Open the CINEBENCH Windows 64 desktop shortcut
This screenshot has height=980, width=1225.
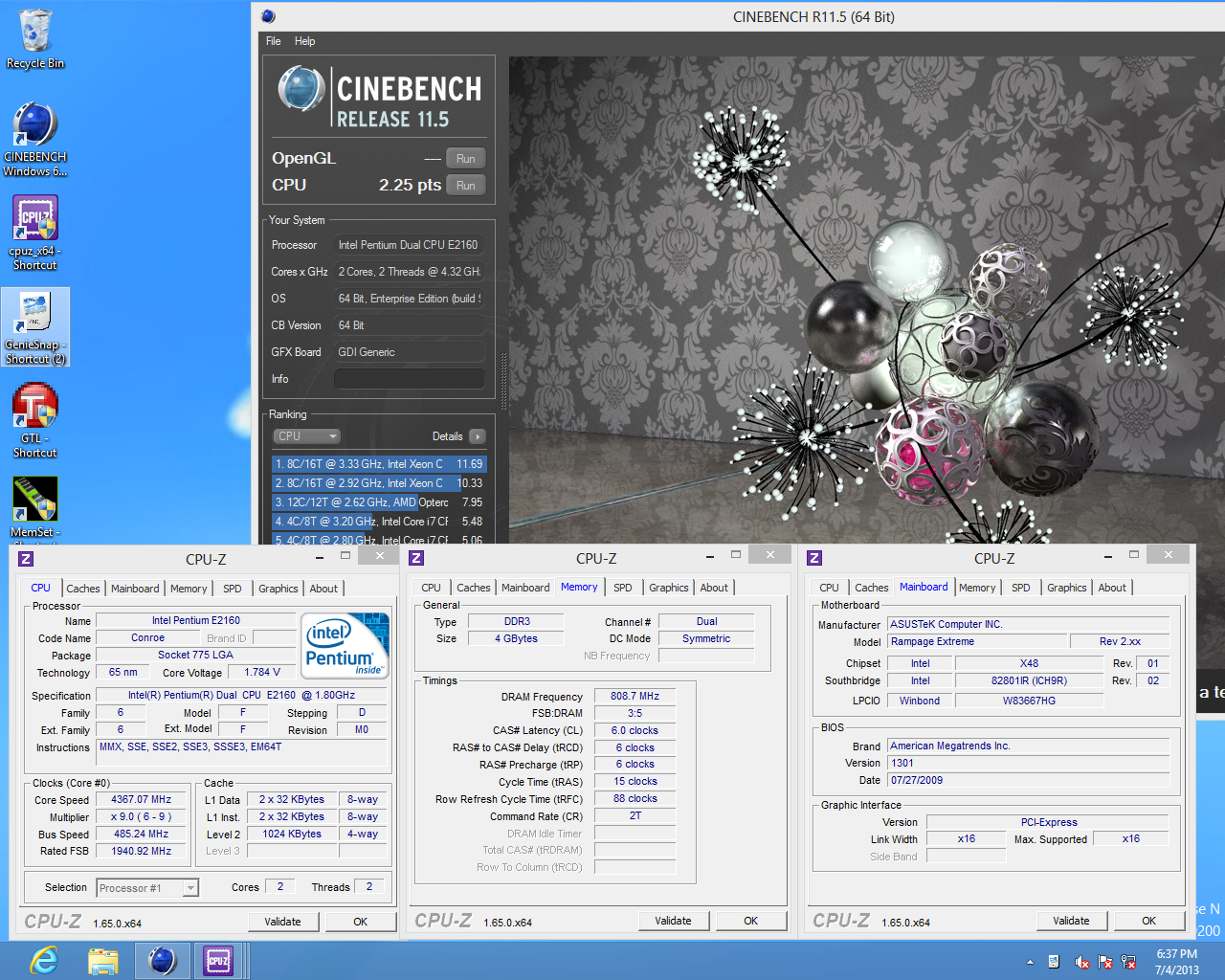click(x=35, y=140)
